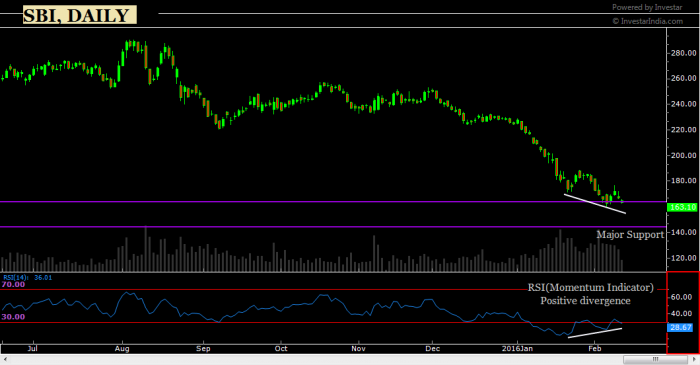This screenshot has width=700, height=365.
Task: Click the 'Powered by Investar' text
Action: coord(647,7)
